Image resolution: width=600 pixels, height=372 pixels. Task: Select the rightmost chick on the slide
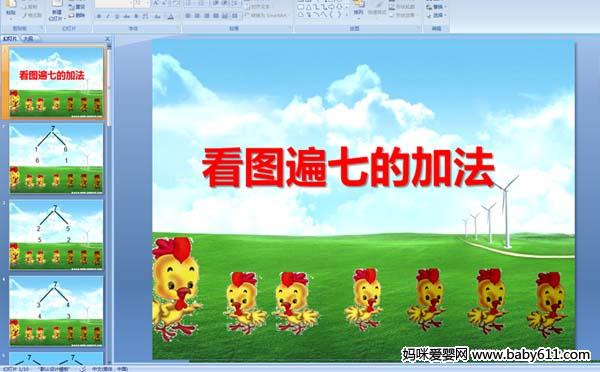click(x=547, y=304)
